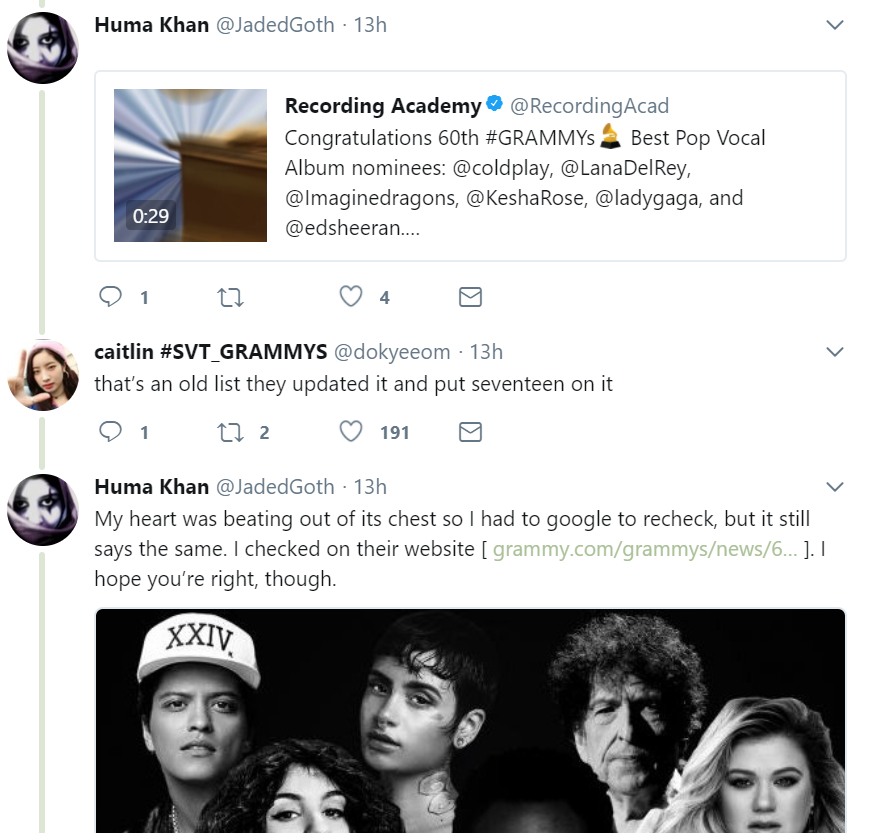Click the @dokyeeom username handle
The image size is (878, 833).
click(x=392, y=352)
